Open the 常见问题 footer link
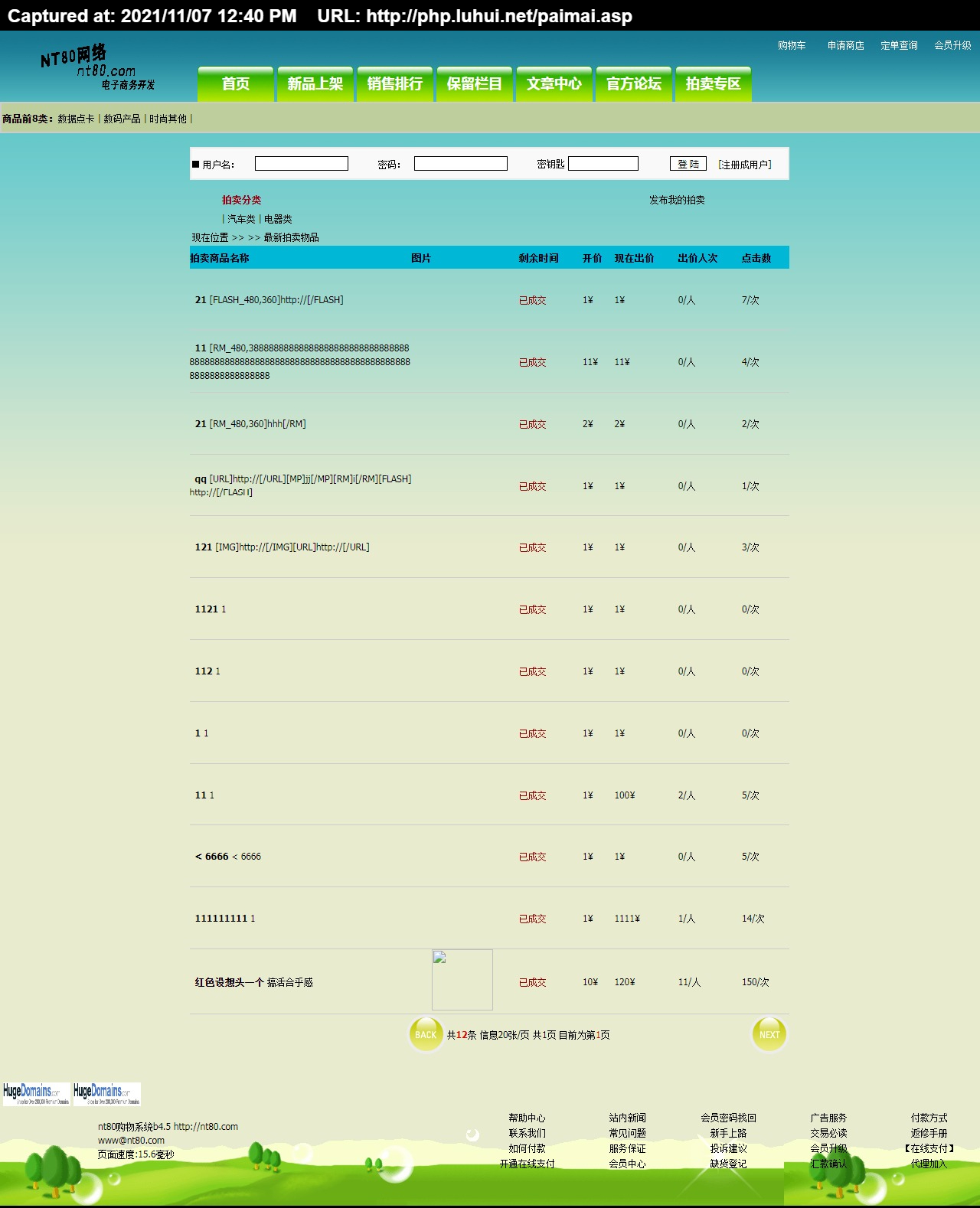The width and height of the screenshot is (980, 1208). [x=628, y=1134]
